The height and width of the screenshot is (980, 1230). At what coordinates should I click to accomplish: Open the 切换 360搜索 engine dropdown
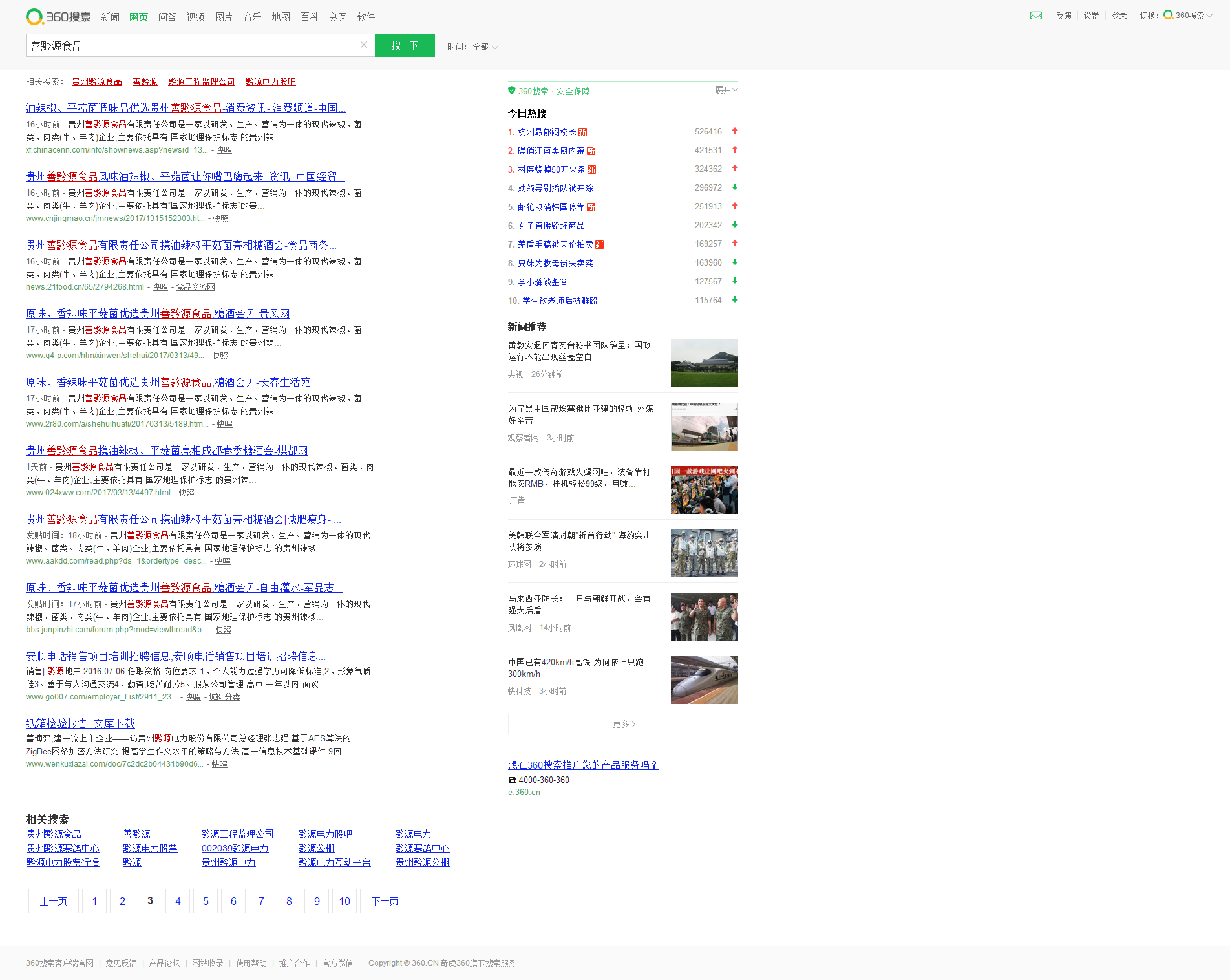pyautogui.click(x=1188, y=16)
